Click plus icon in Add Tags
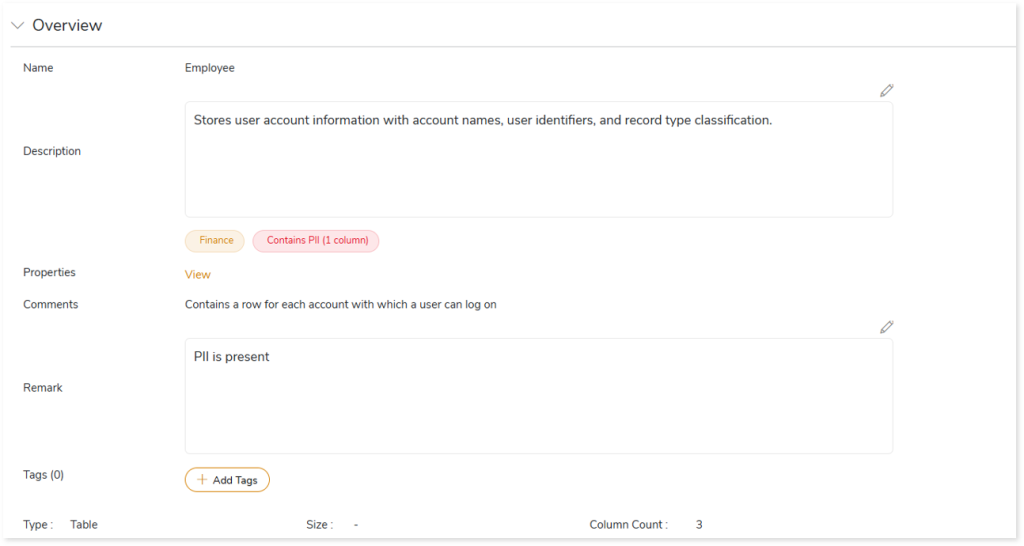Viewport: 1024px width, 546px height. [x=202, y=480]
